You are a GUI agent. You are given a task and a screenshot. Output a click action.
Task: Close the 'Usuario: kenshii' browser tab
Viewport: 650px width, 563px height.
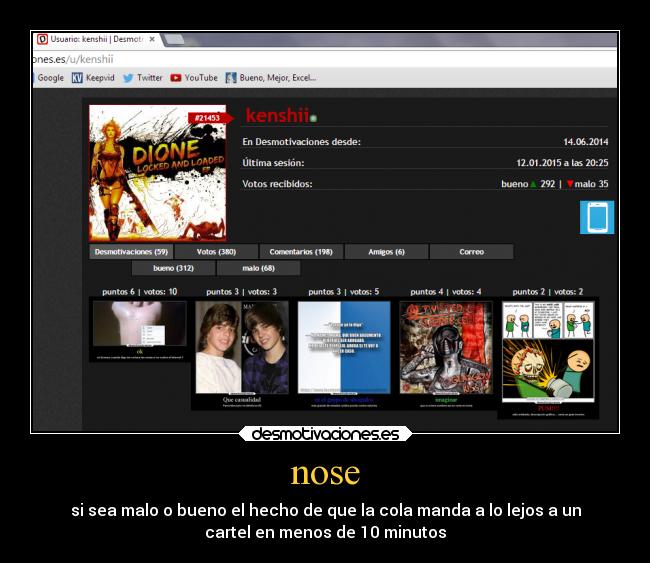152,39
